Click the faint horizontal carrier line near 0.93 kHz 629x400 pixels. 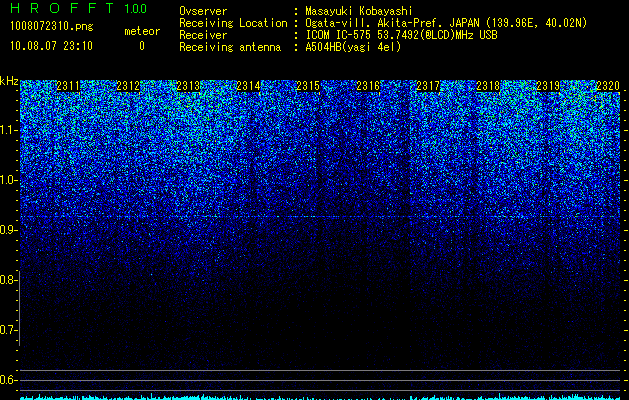[321, 217]
